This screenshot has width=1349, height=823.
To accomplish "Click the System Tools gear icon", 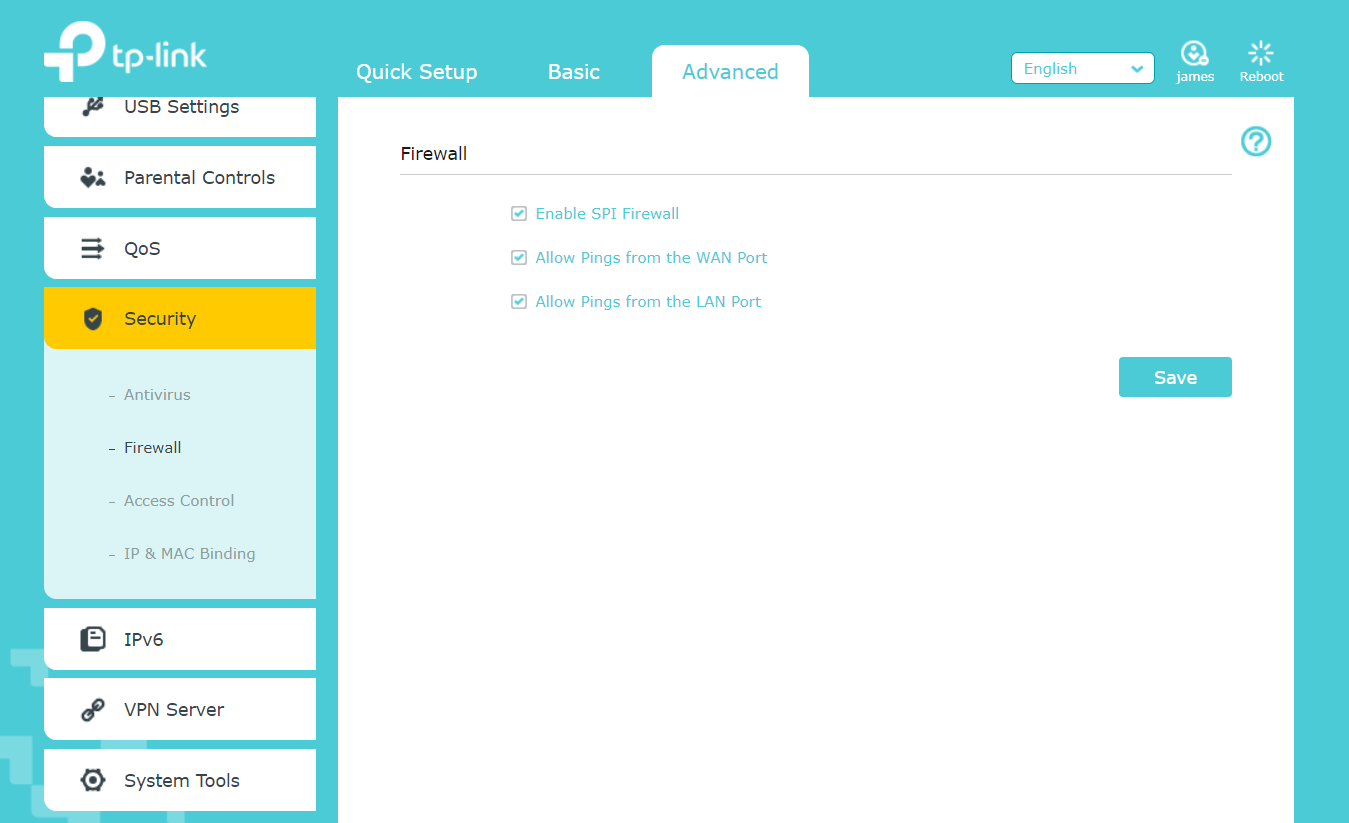I will pyautogui.click(x=92, y=780).
